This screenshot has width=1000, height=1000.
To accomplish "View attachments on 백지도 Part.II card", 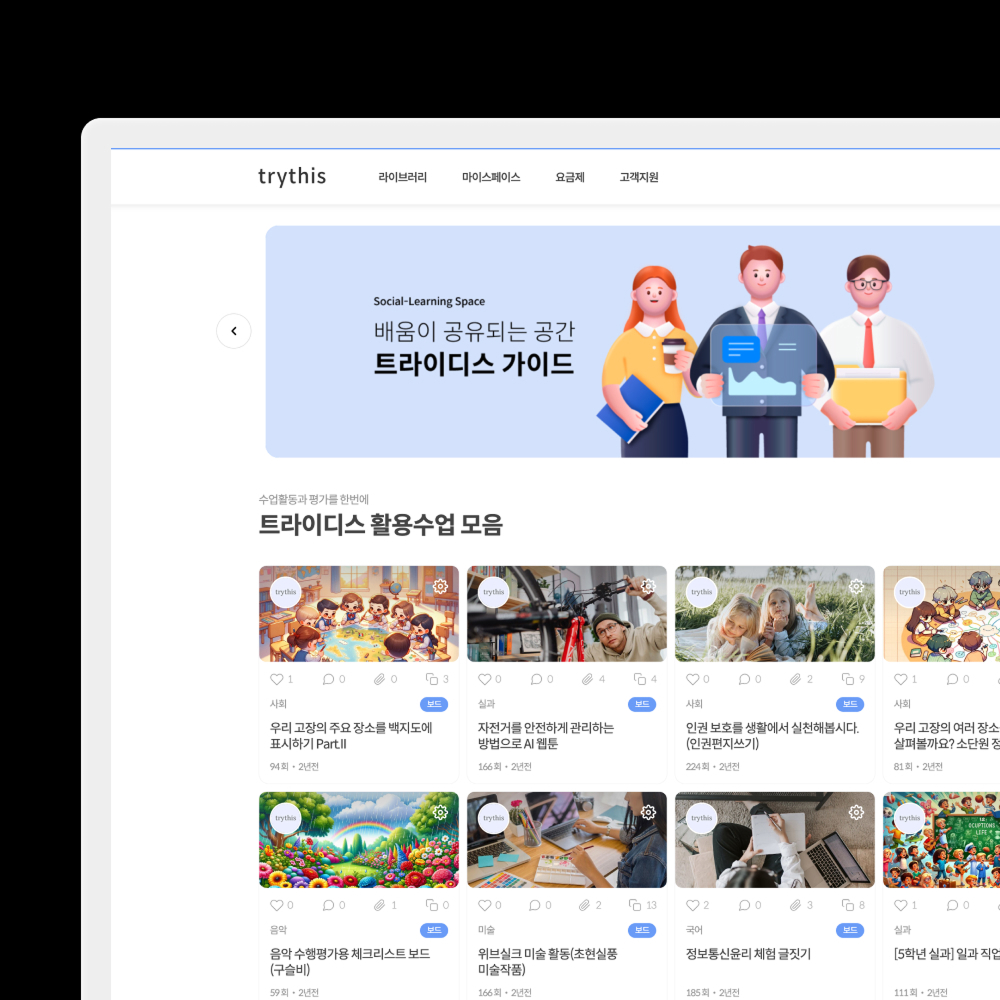I will point(379,679).
